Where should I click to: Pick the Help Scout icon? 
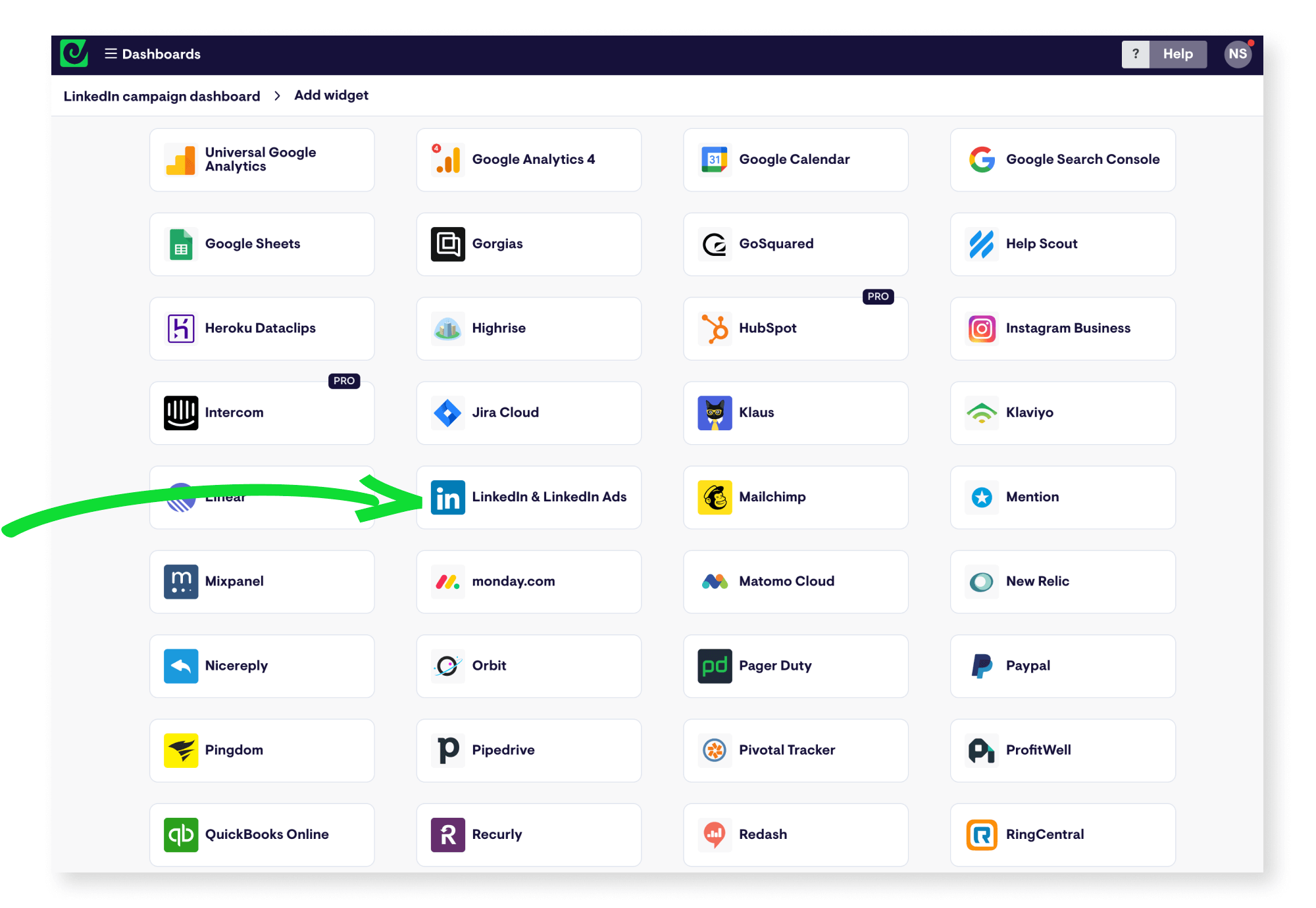[982, 244]
